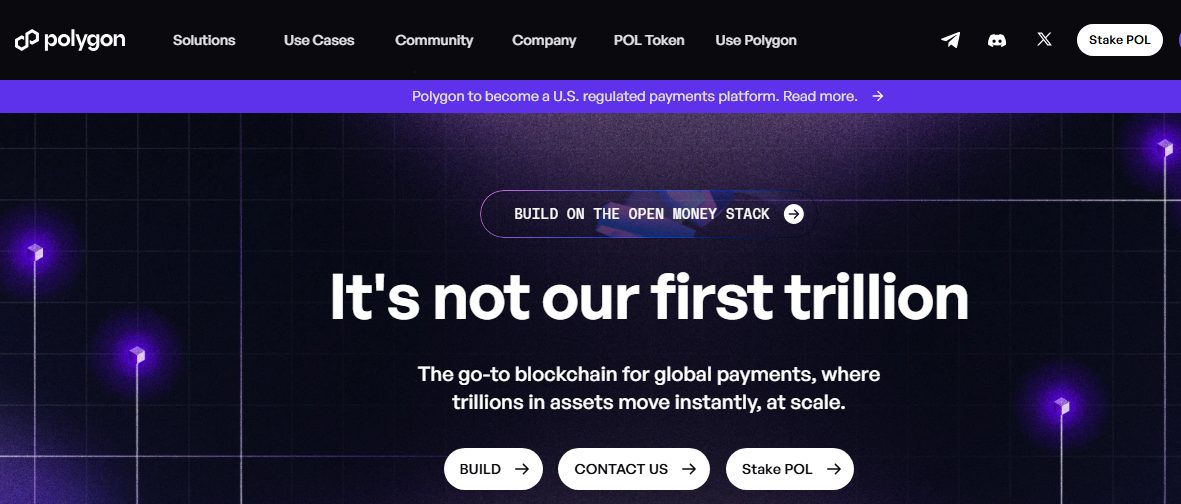Expand the Solutions menu

pos(204,40)
